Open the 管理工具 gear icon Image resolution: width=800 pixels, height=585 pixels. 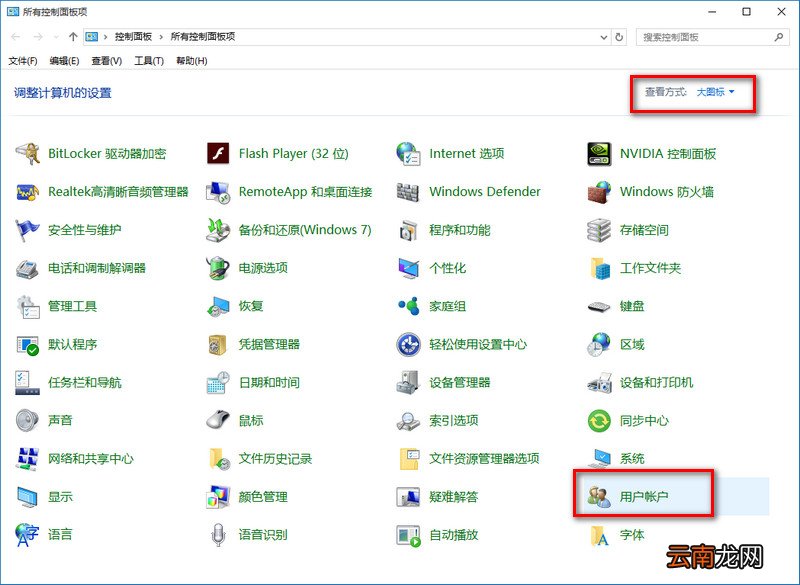(28, 306)
